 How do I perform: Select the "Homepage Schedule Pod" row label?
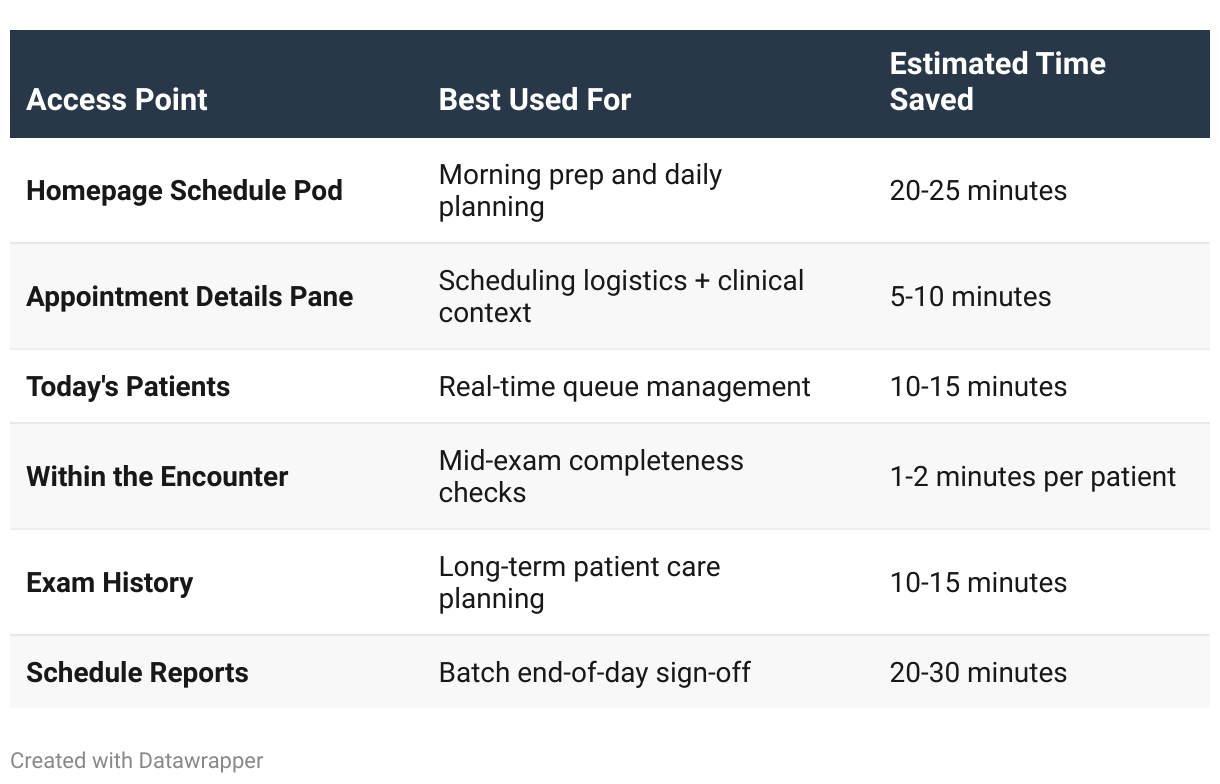(x=184, y=191)
